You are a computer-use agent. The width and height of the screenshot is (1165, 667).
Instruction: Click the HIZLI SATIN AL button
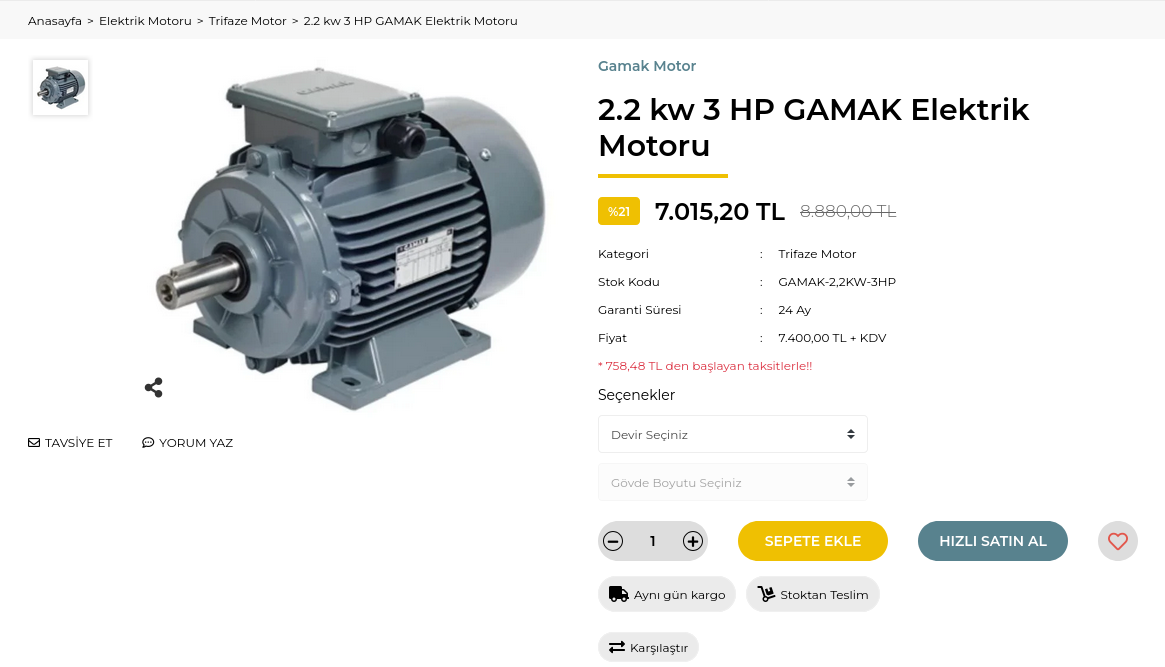pyautogui.click(x=993, y=541)
